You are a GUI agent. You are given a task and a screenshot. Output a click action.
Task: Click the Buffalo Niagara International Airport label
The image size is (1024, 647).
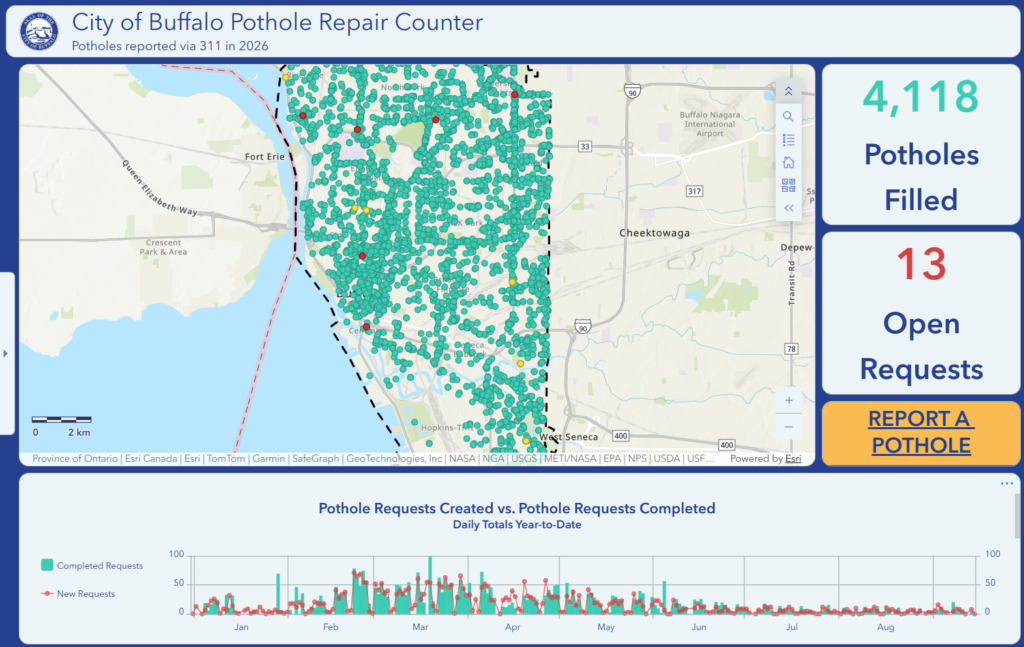[709, 124]
